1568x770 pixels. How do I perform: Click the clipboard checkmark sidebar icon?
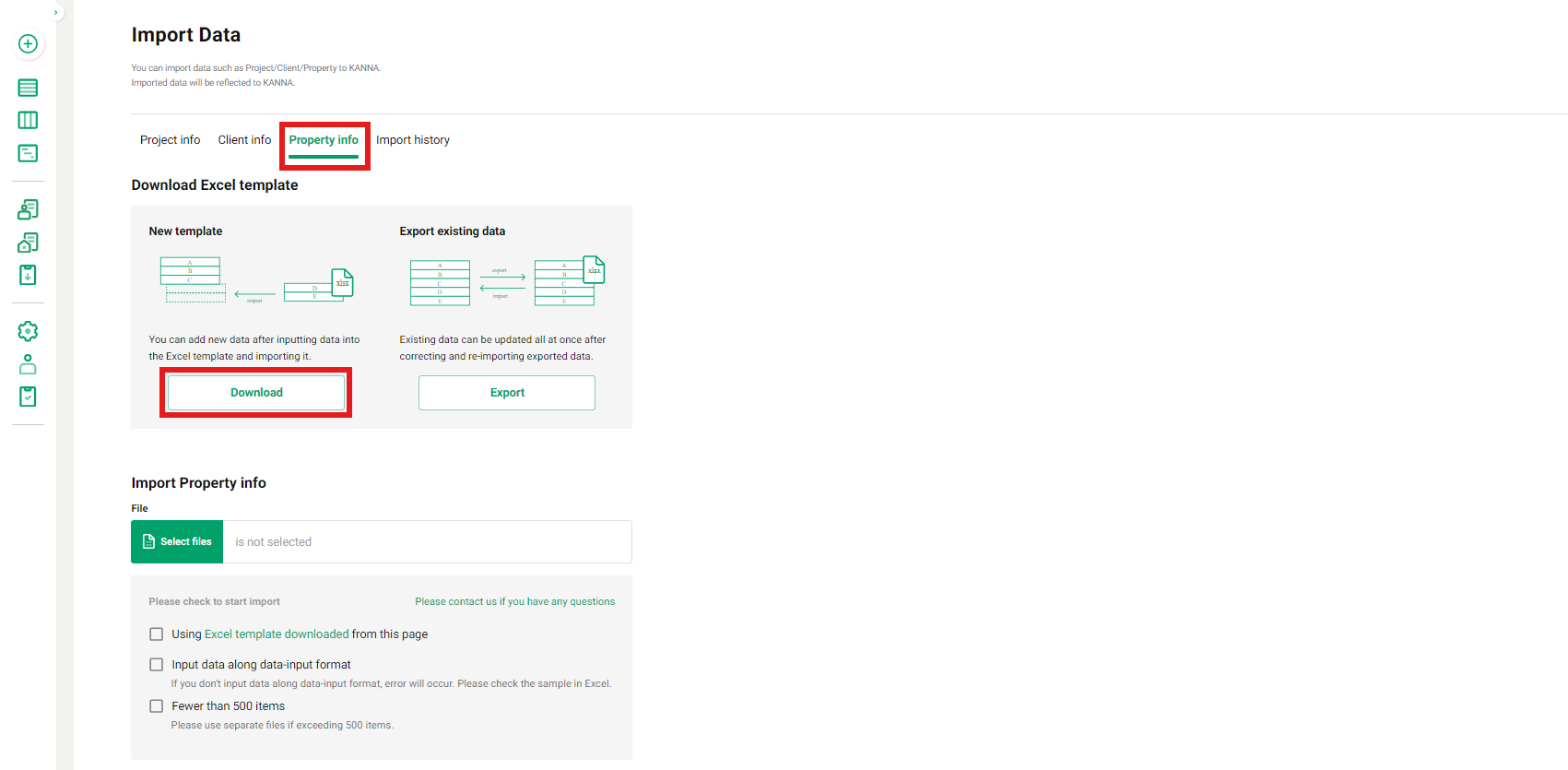point(28,397)
